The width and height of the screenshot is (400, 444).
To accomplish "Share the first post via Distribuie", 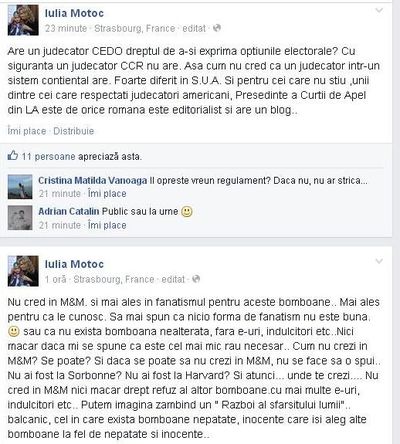I will [74, 131].
